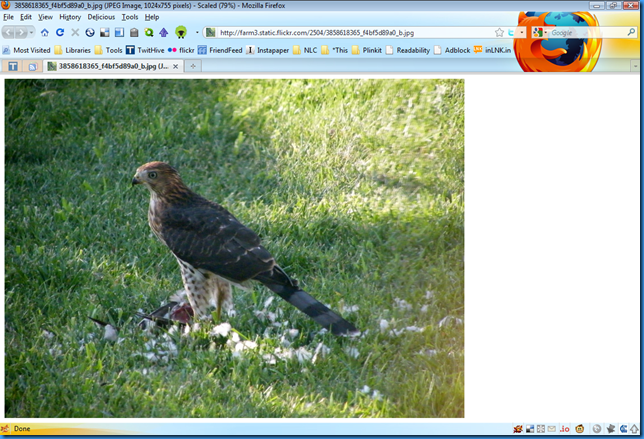Click the Readability bookmarklet
The height and width of the screenshot is (439, 644).
(408, 50)
